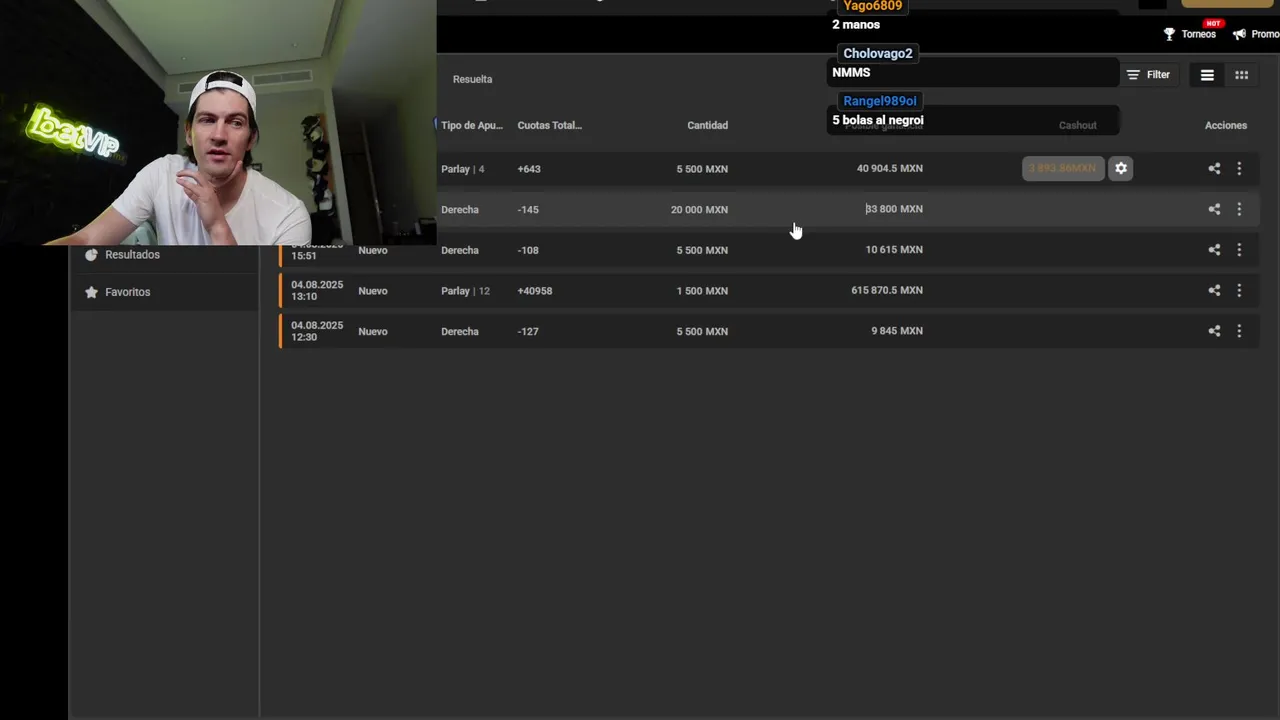This screenshot has height=720, width=1280.
Task: Select the Resuelta tab
Action: (x=472, y=79)
